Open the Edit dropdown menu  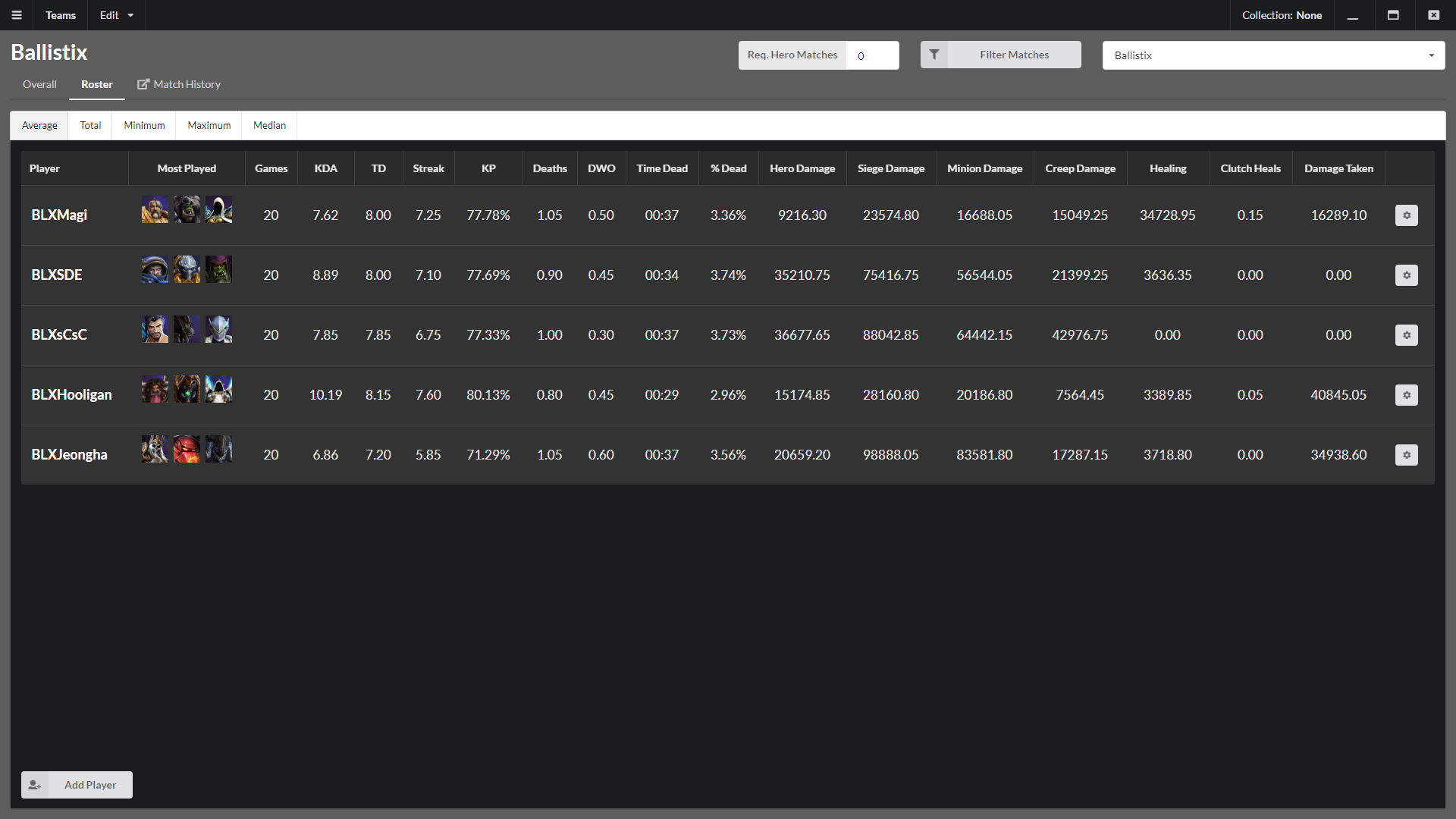(116, 15)
